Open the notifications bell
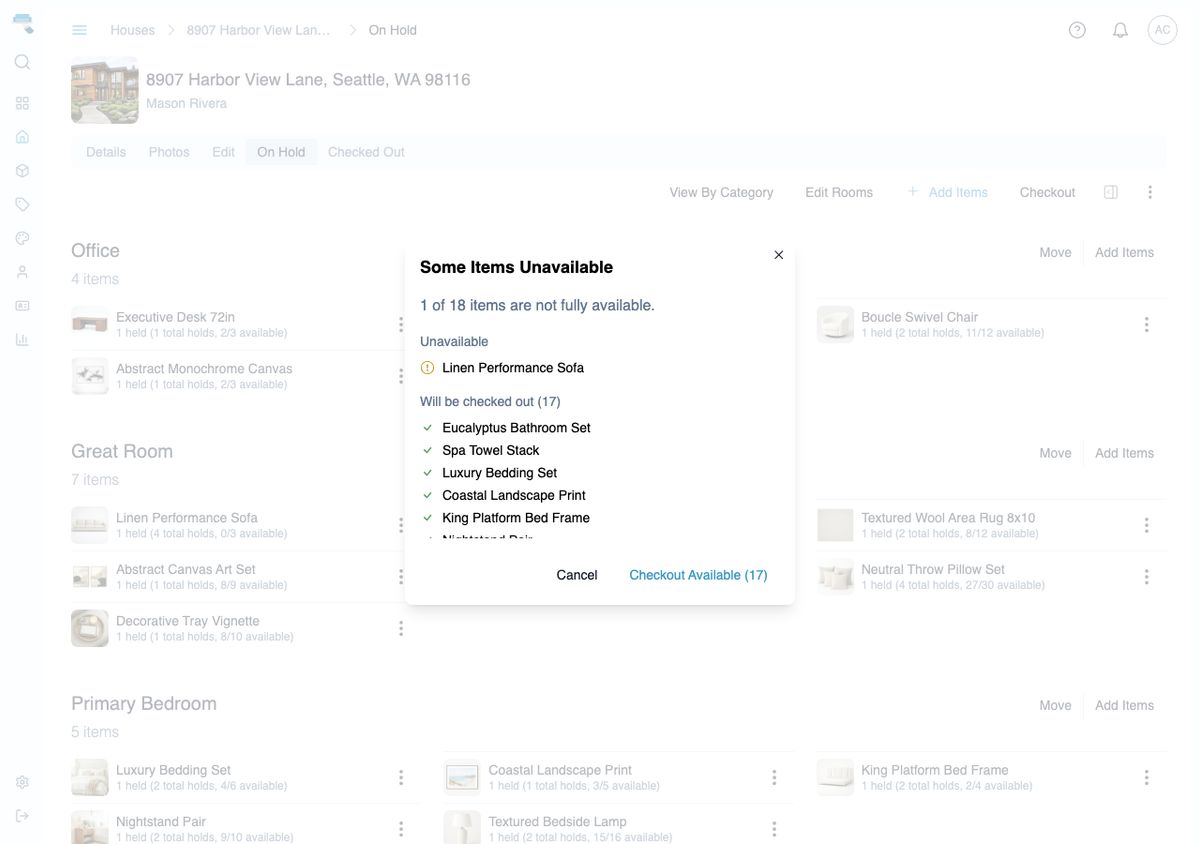This screenshot has height=844, width=1200. click(1120, 30)
